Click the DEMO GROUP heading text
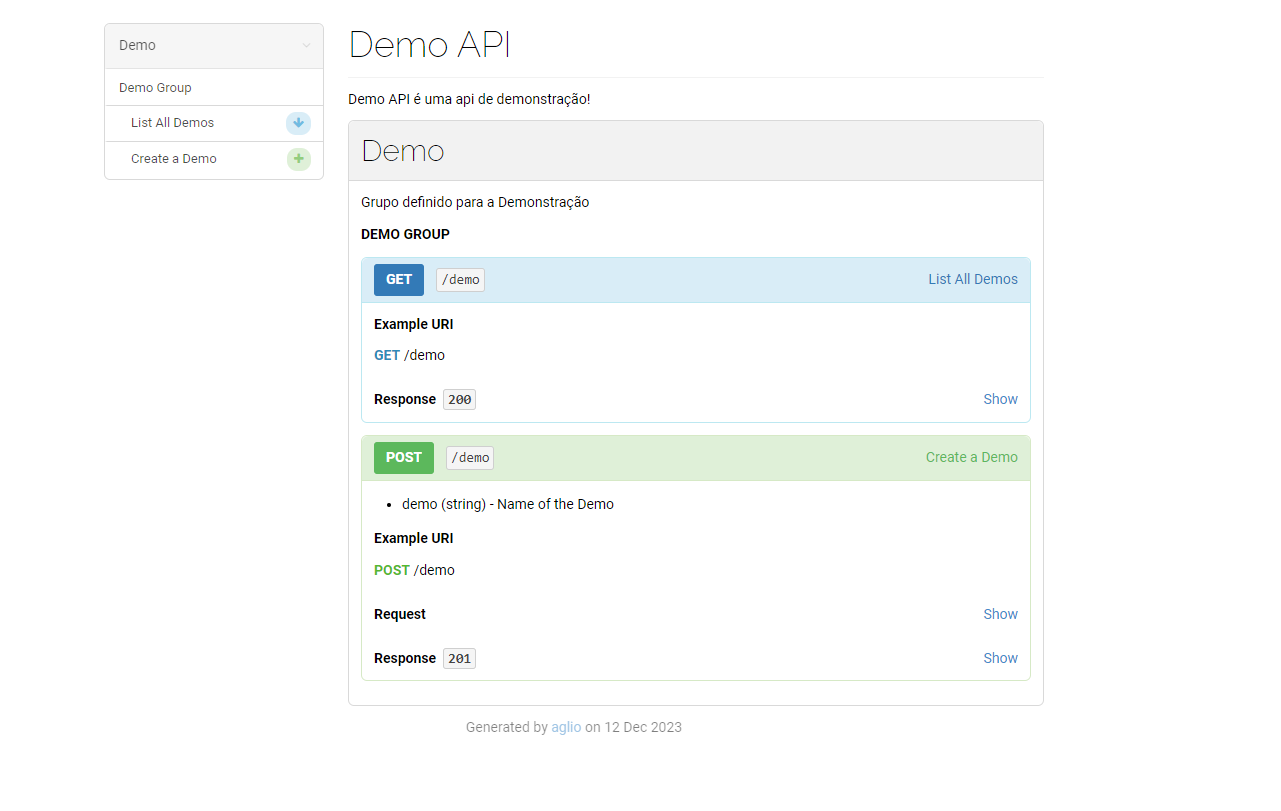The image size is (1281, 811). coord(405,234)
